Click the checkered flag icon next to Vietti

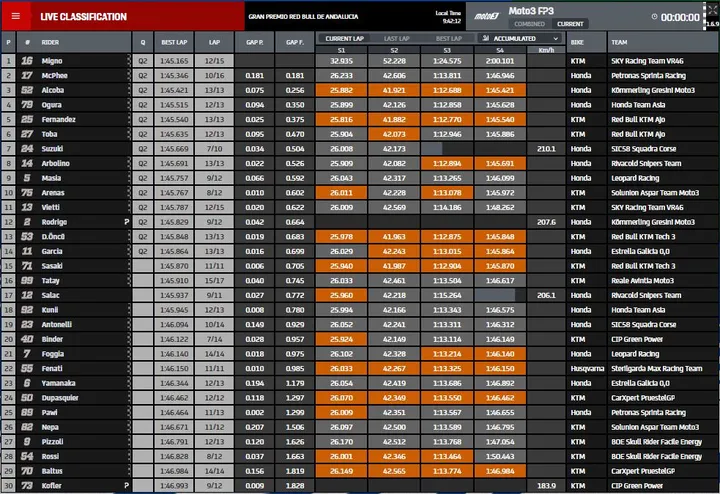[x=129, y=207]
